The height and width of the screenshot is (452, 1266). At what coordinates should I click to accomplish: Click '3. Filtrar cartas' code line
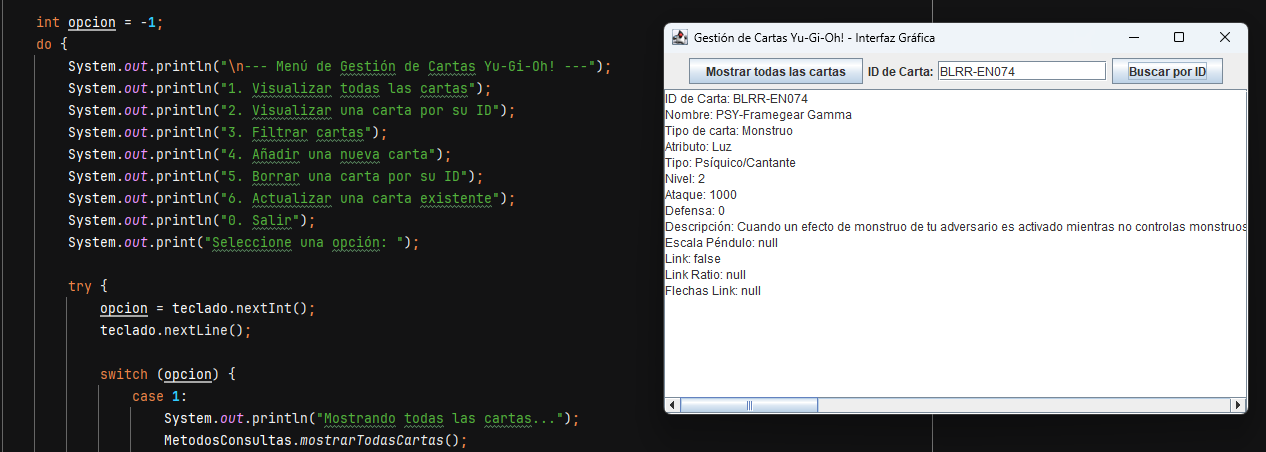pos(227,132)
